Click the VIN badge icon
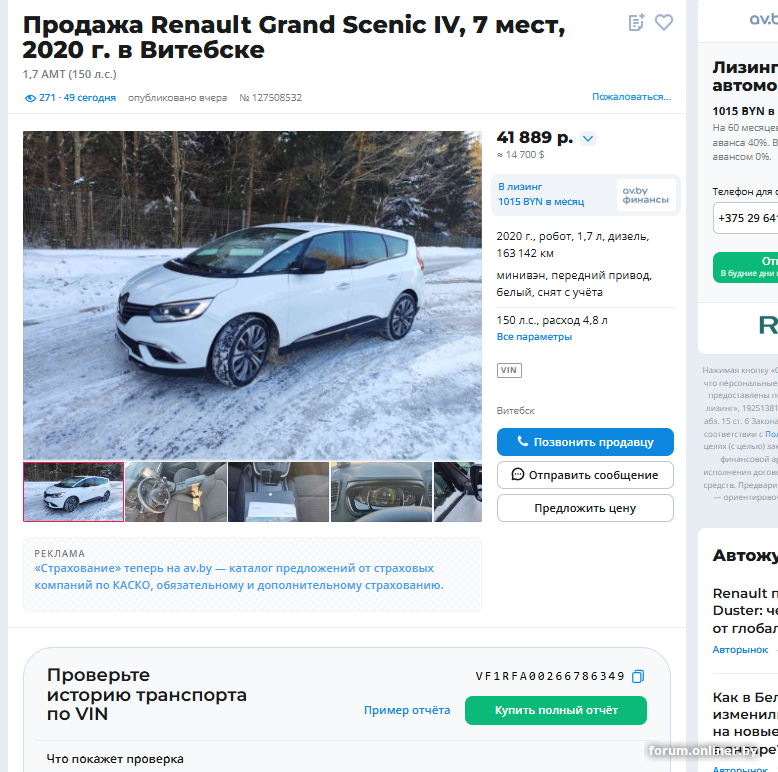 [509, 370]
